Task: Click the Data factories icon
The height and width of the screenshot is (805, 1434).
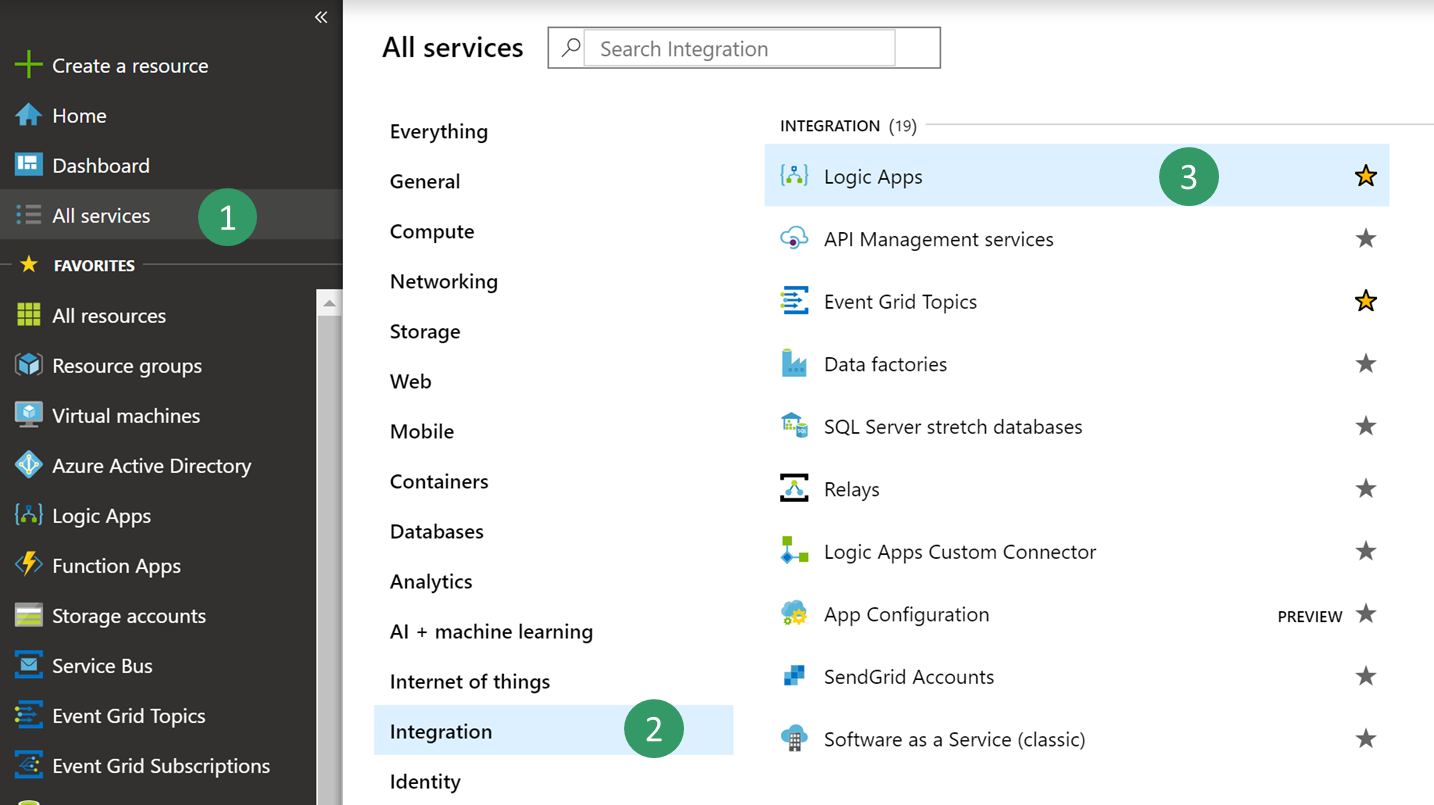Action: point(794,364)
